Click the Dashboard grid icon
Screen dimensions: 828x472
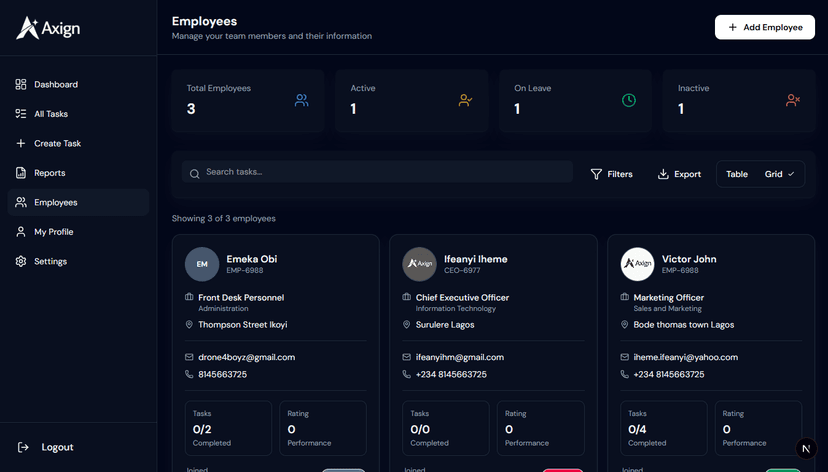[x=21, y=85]
